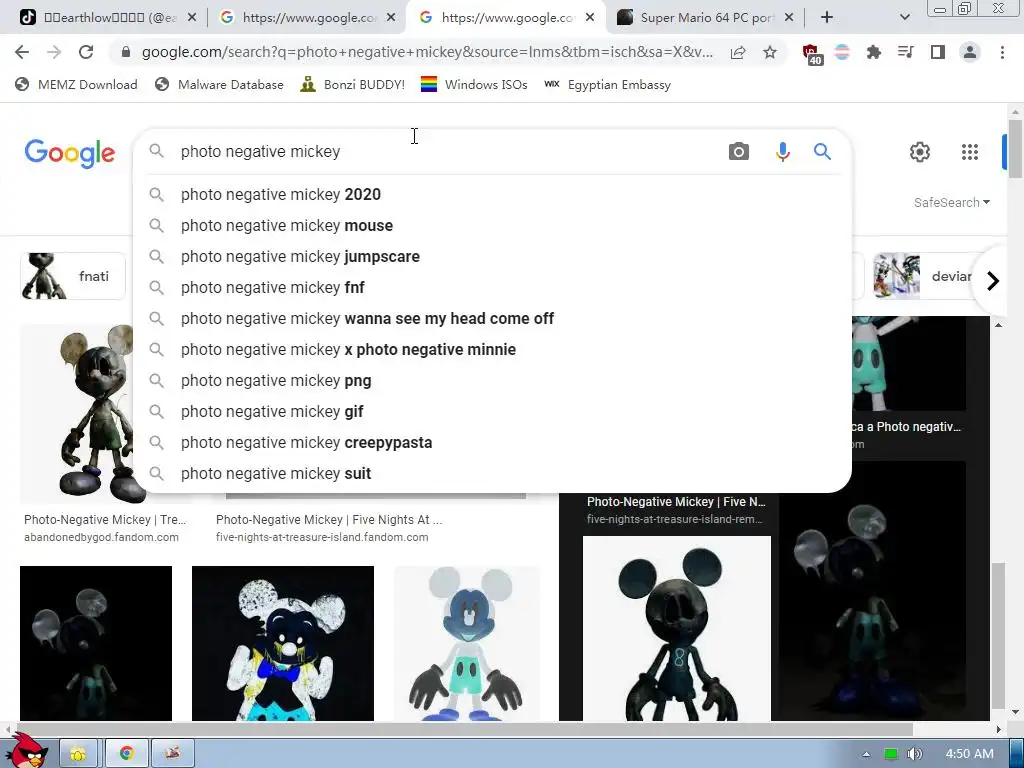Screen dimensions: 1024x768
Task: Click the address bar URL
Action: point(427,52)
